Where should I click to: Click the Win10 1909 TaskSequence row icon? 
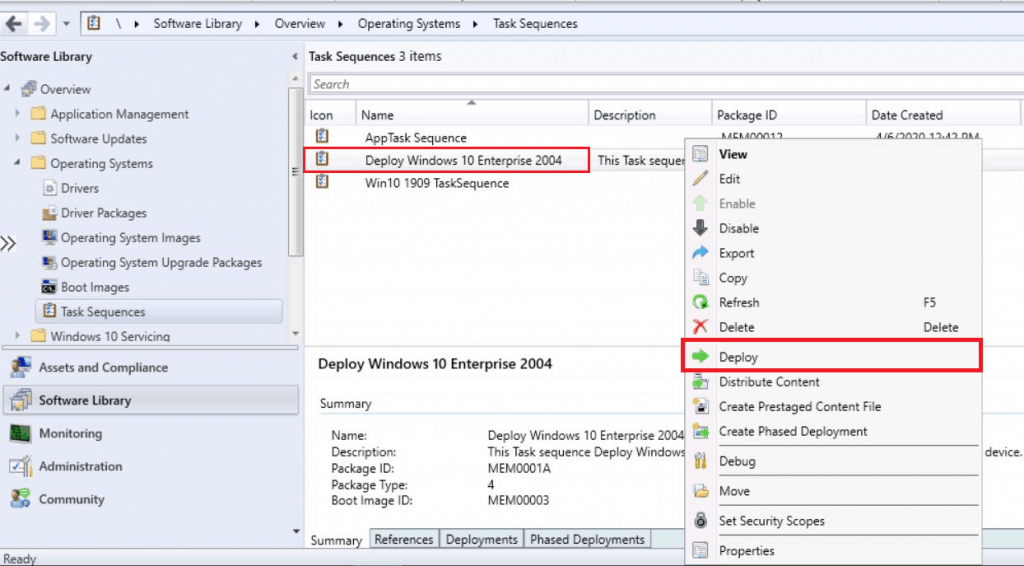click(322, 182)
